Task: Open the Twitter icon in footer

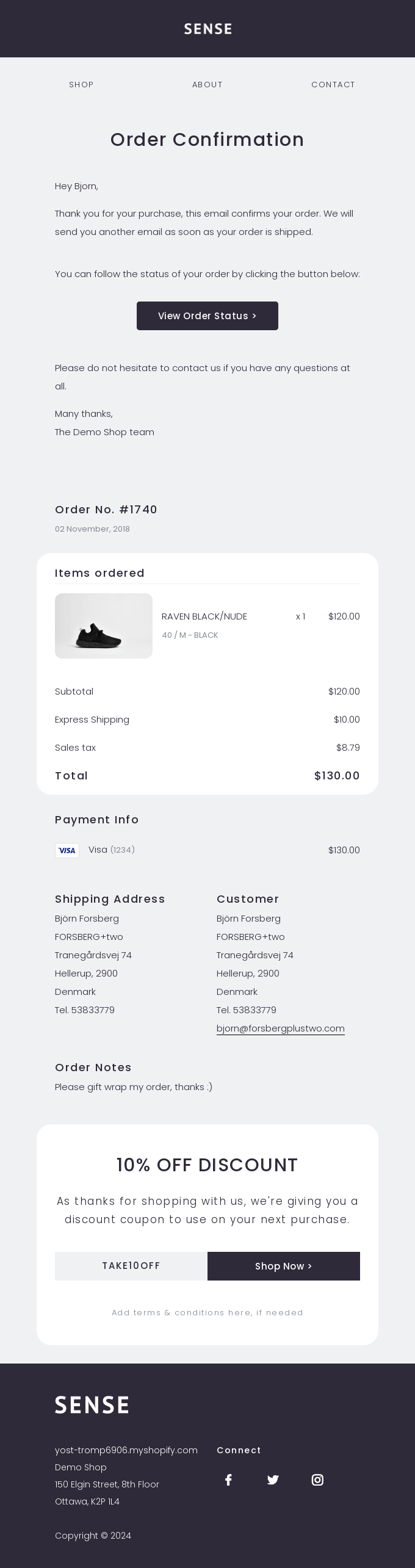Action: 273,1479
